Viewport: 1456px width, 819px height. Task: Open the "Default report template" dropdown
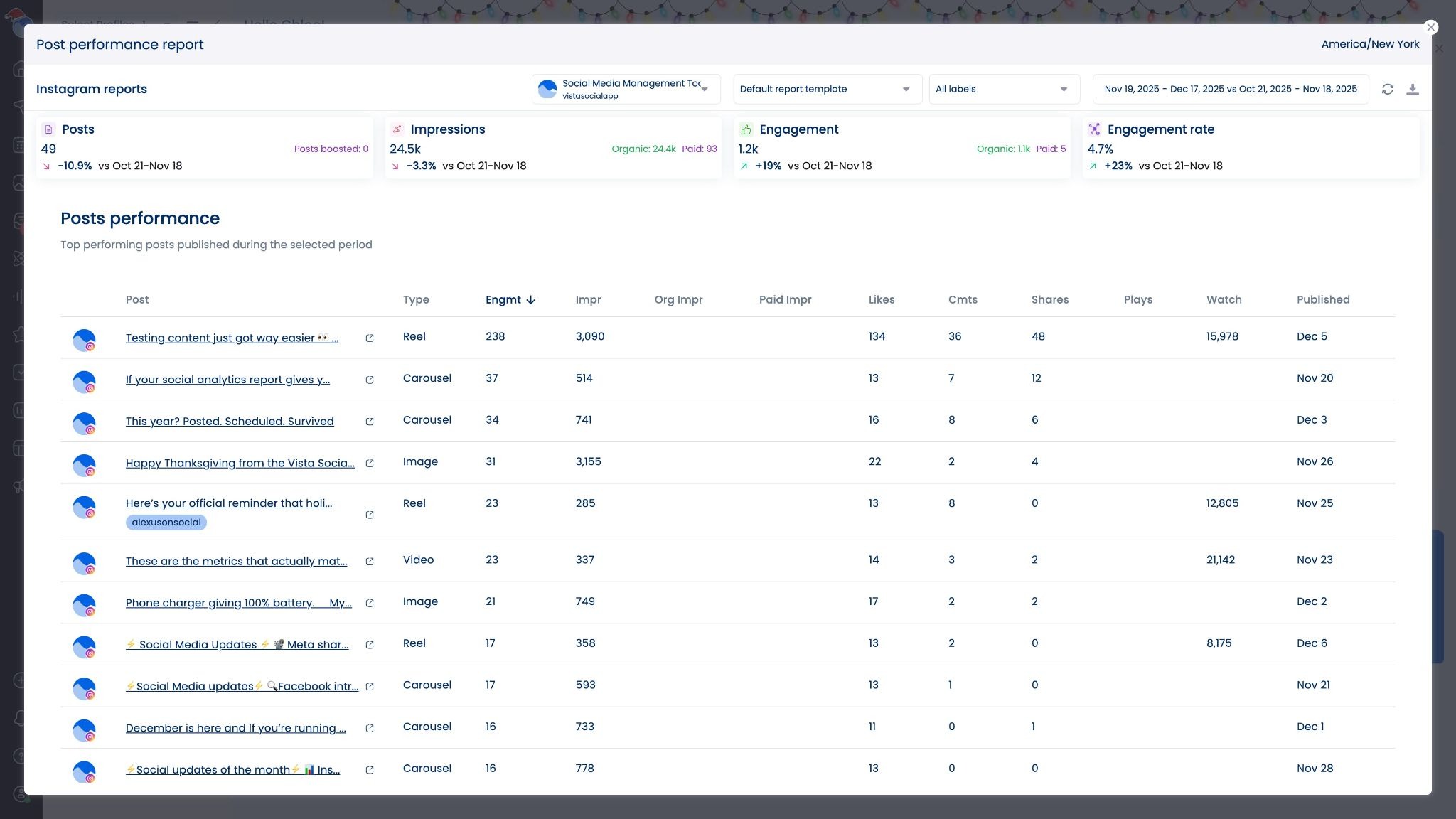[827, 89]
